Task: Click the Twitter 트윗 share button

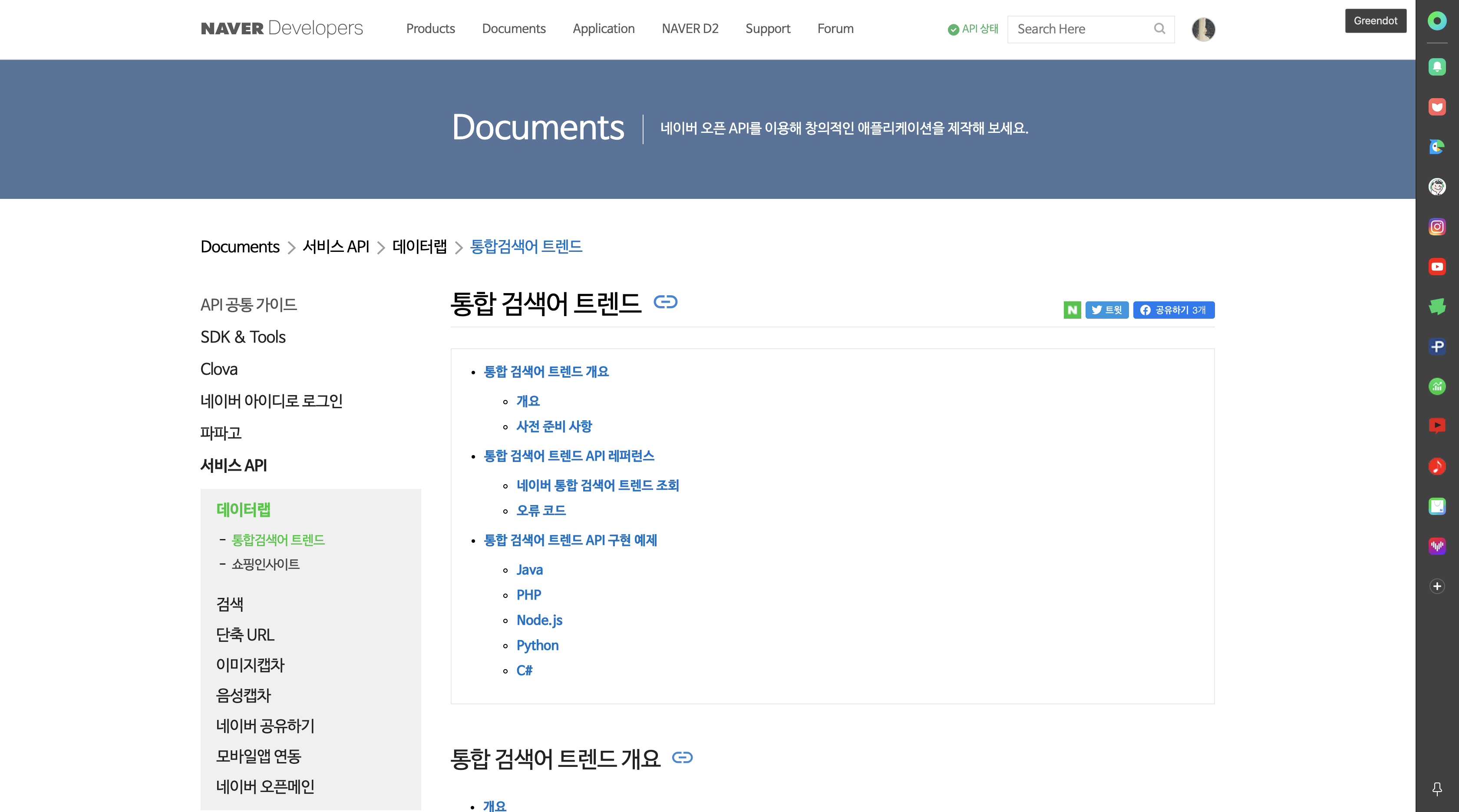Action: (x=1107, y=310)
